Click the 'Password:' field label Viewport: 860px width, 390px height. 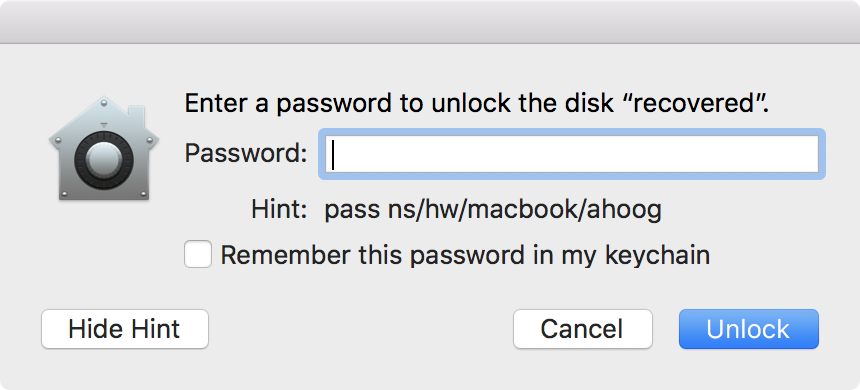(x=245, y=153)
